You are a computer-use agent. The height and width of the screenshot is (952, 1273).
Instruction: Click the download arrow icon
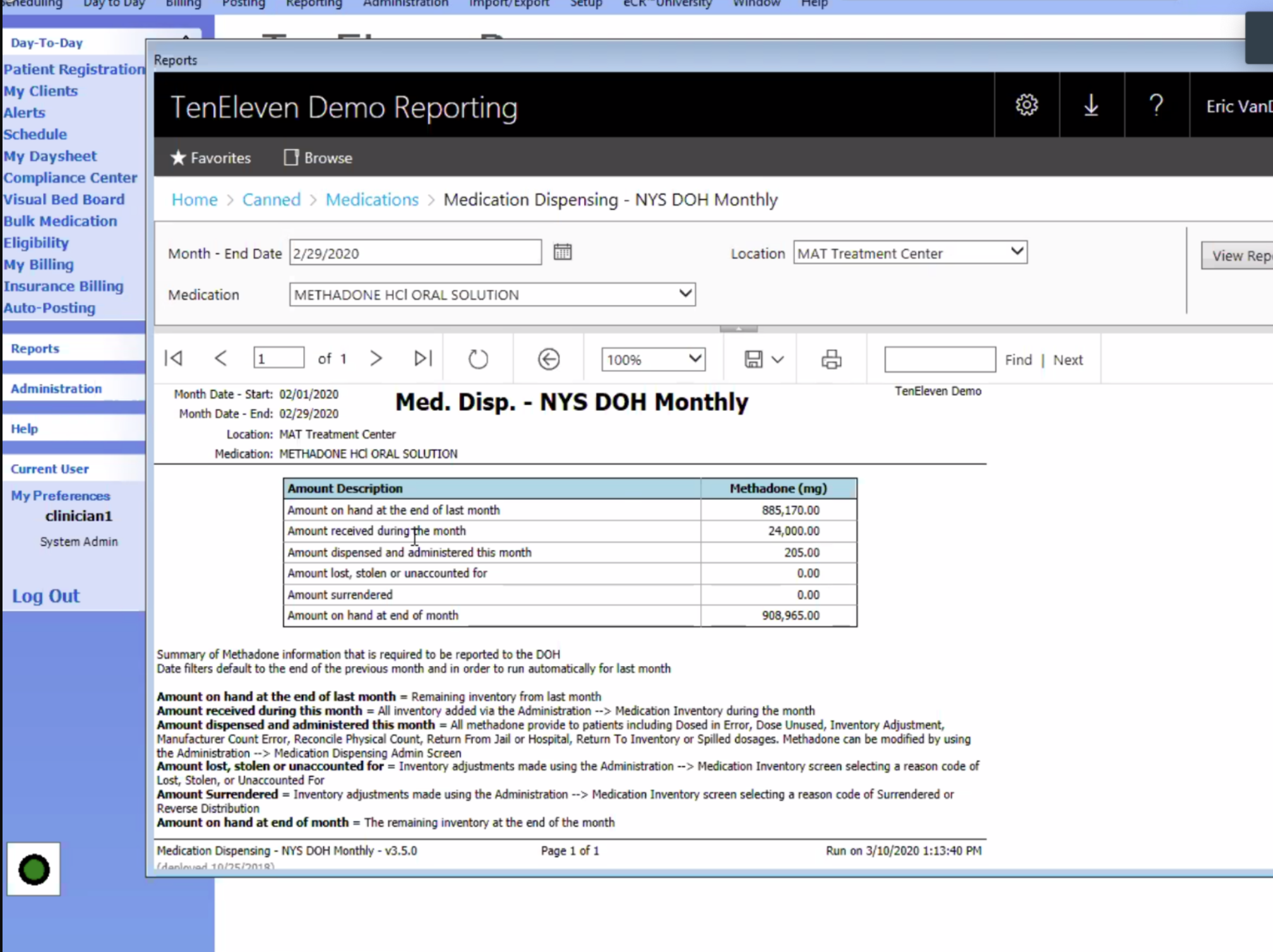(x=1091, y=105)
